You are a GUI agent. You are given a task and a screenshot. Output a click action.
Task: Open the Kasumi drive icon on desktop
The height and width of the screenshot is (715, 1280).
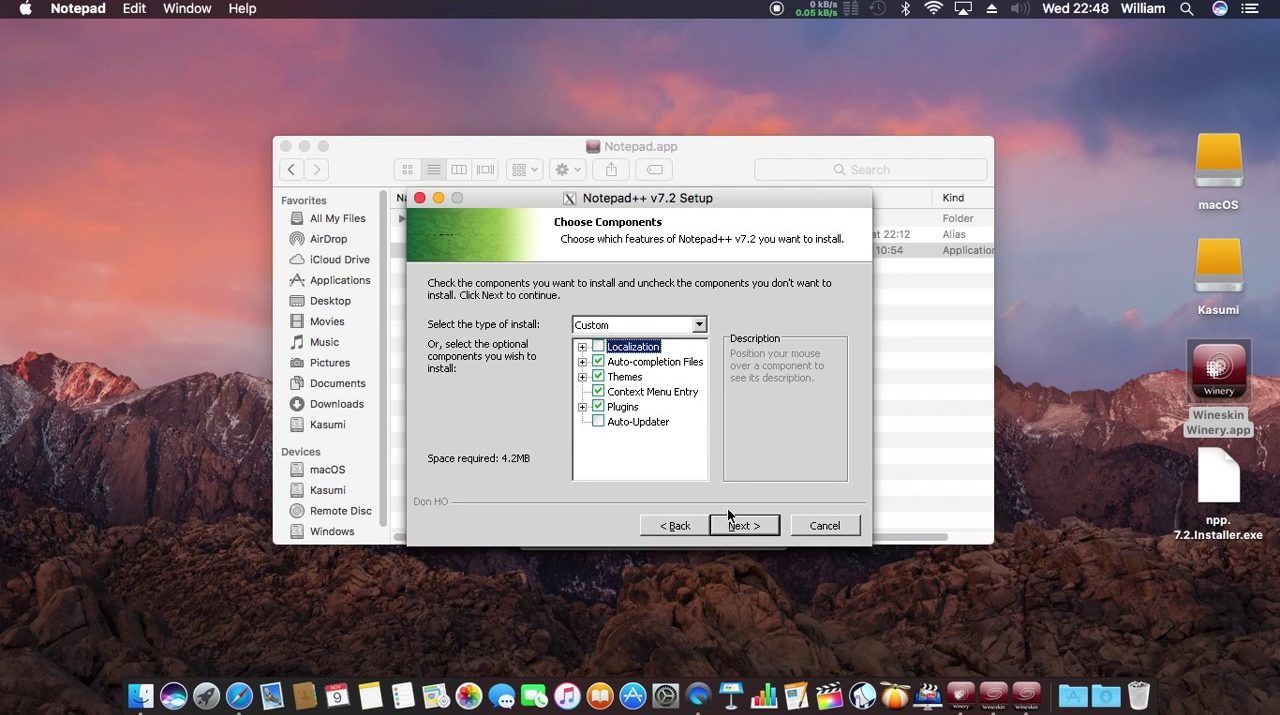point(1218,267)
